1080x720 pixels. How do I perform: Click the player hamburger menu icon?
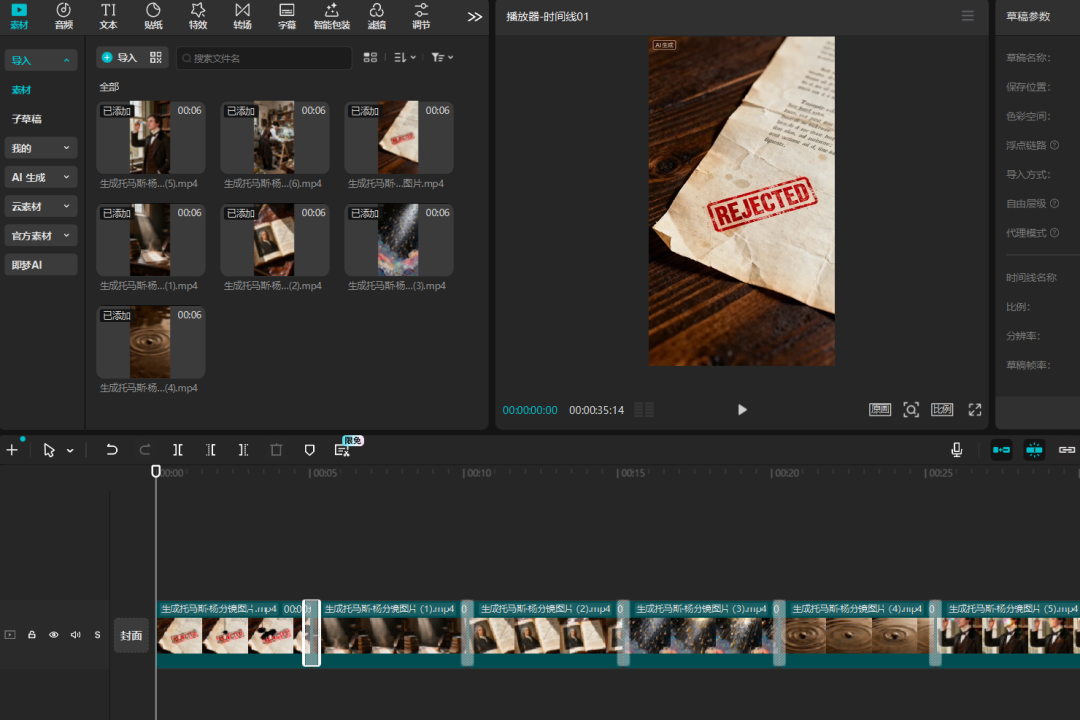coord(967,16)
